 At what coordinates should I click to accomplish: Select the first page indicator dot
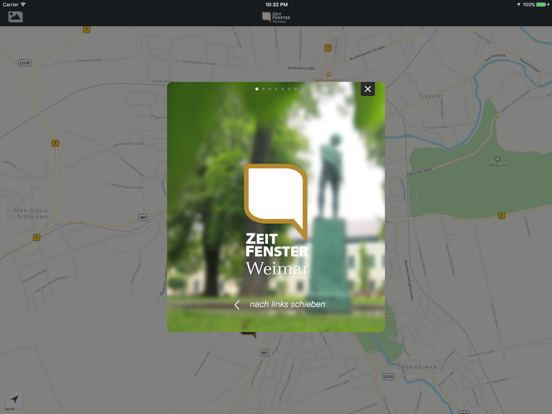click(257, 89)
